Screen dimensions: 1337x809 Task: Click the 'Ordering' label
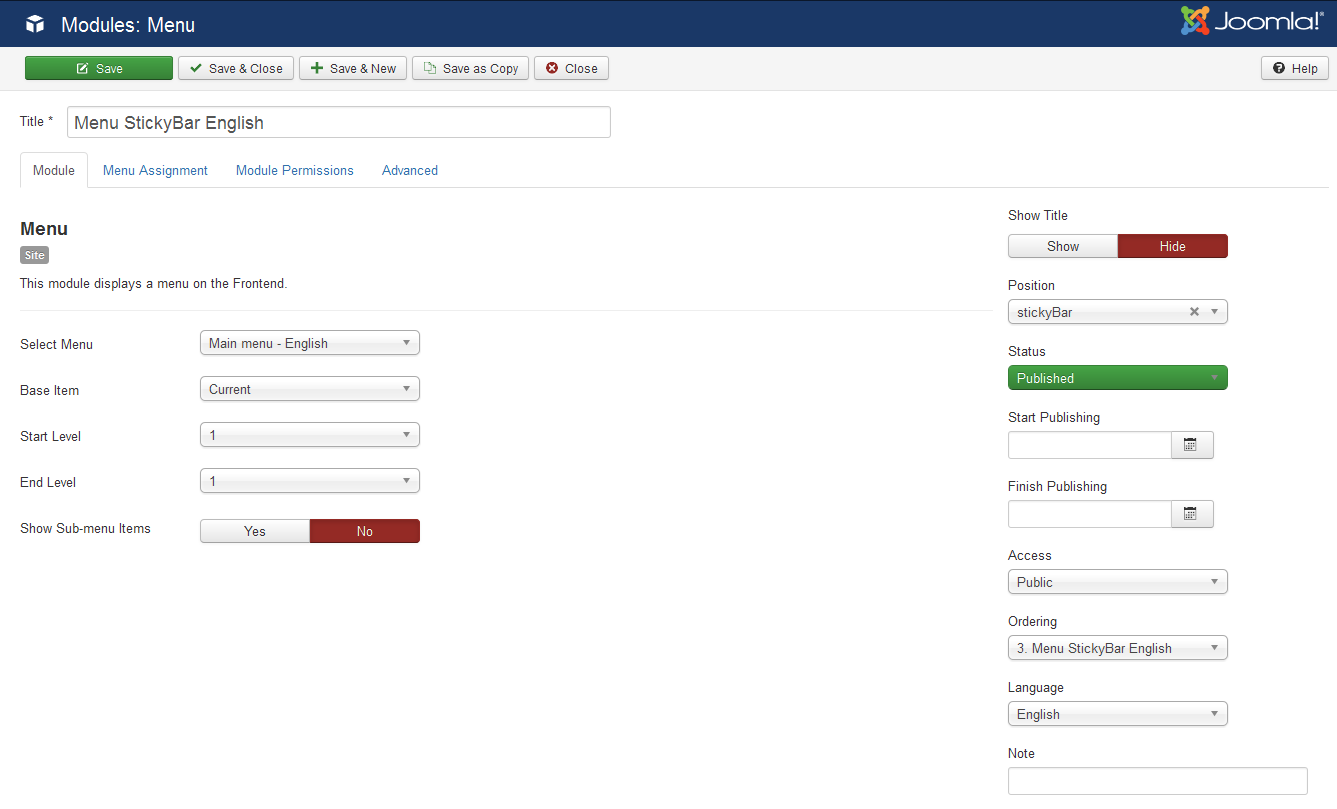point(1032,621)
